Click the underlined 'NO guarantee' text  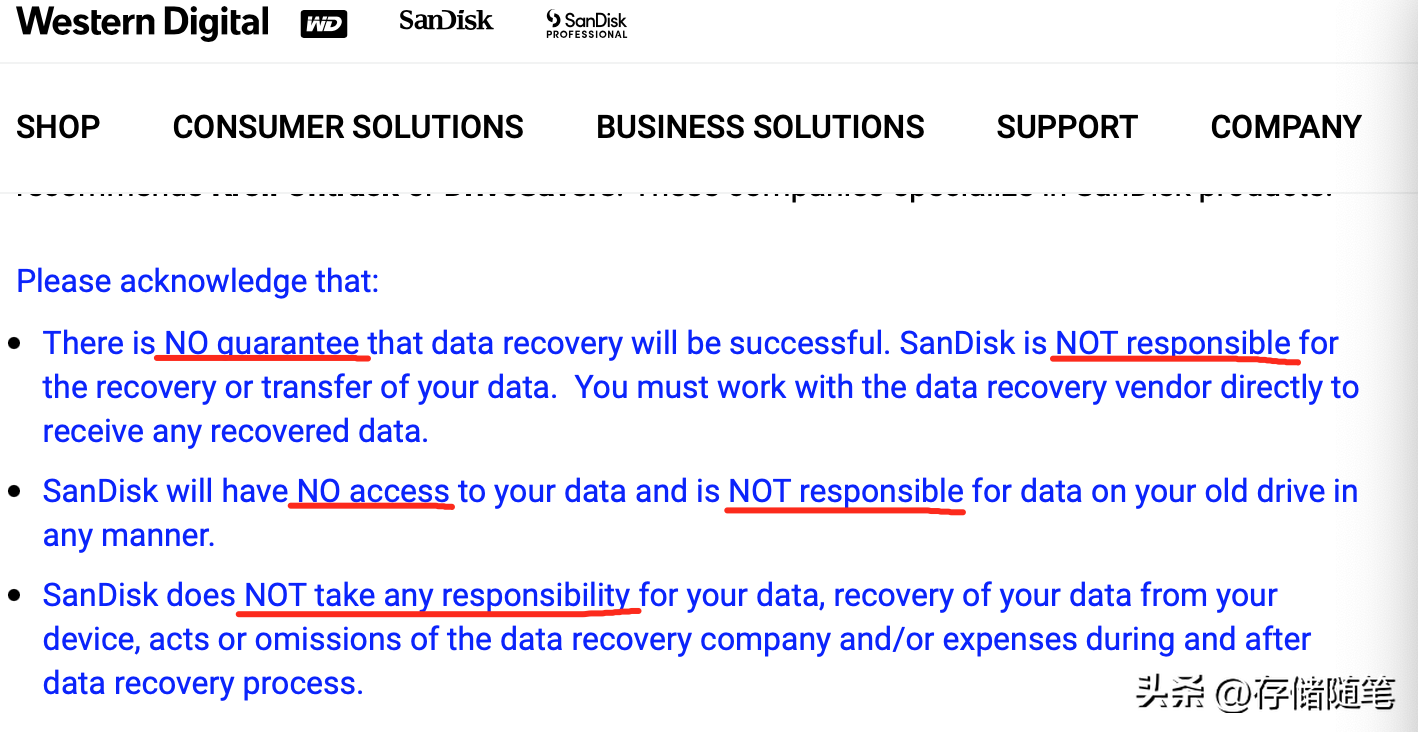(262, 343)
